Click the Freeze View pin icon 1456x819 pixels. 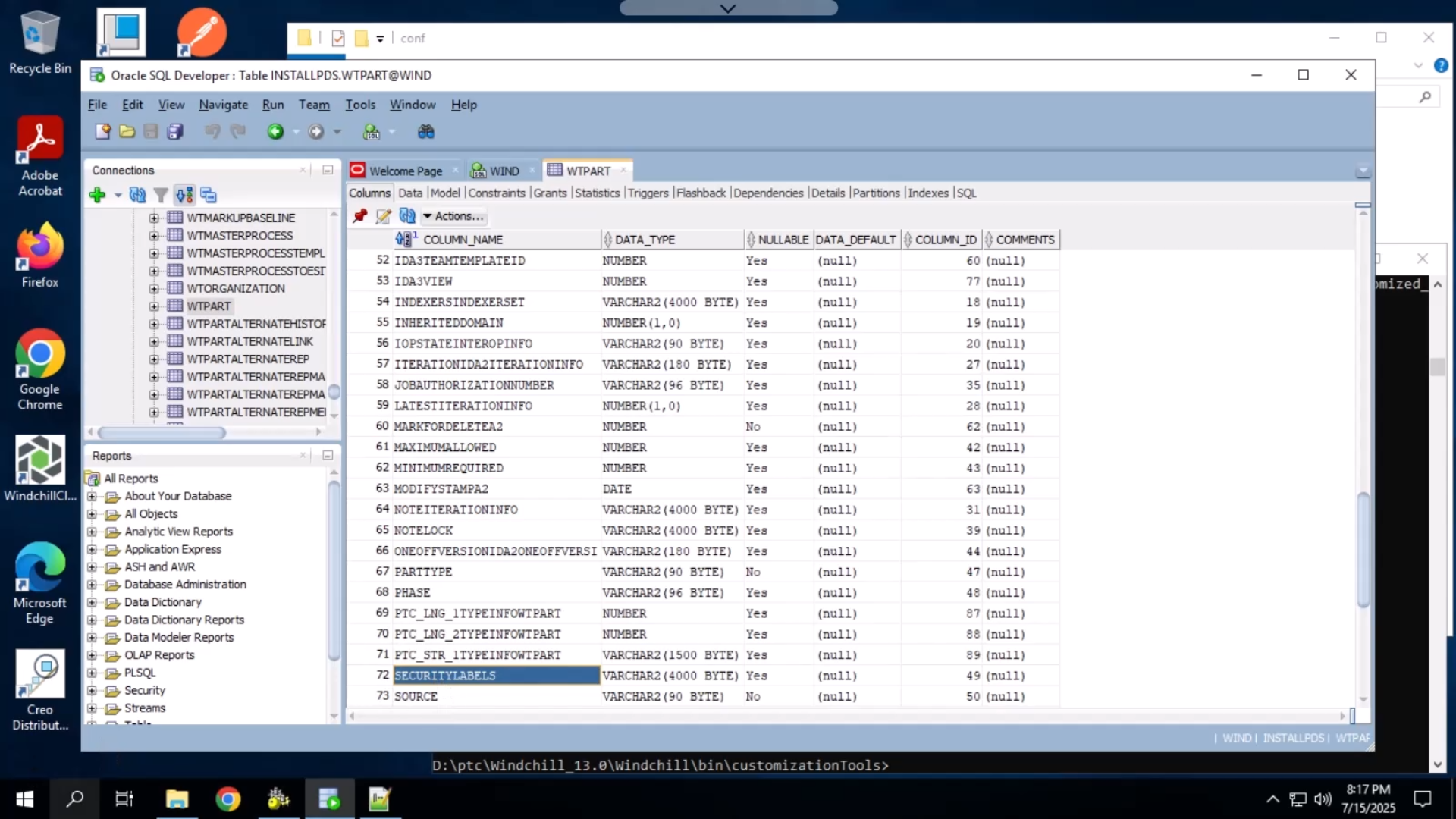(360, 216)
